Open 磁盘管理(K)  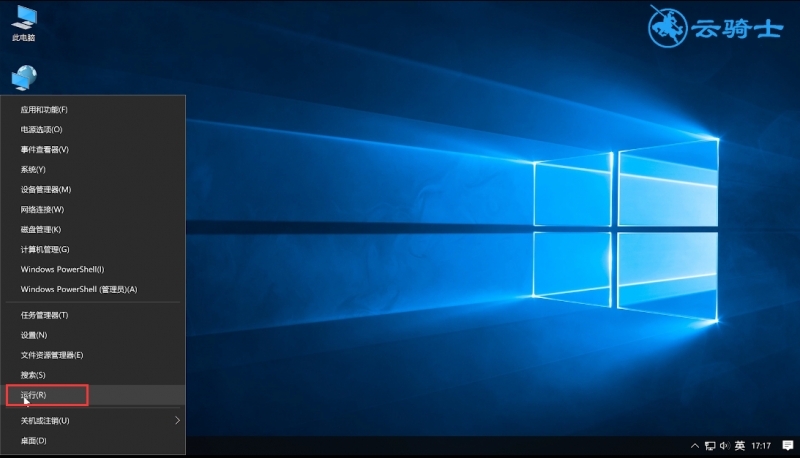coord(95,230)
